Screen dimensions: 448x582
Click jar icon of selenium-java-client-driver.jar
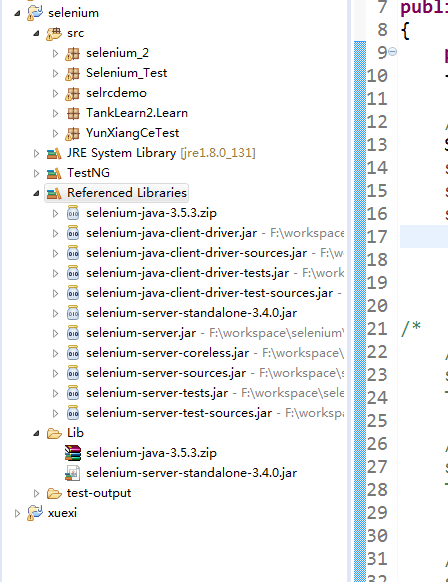tap(73, 233)
